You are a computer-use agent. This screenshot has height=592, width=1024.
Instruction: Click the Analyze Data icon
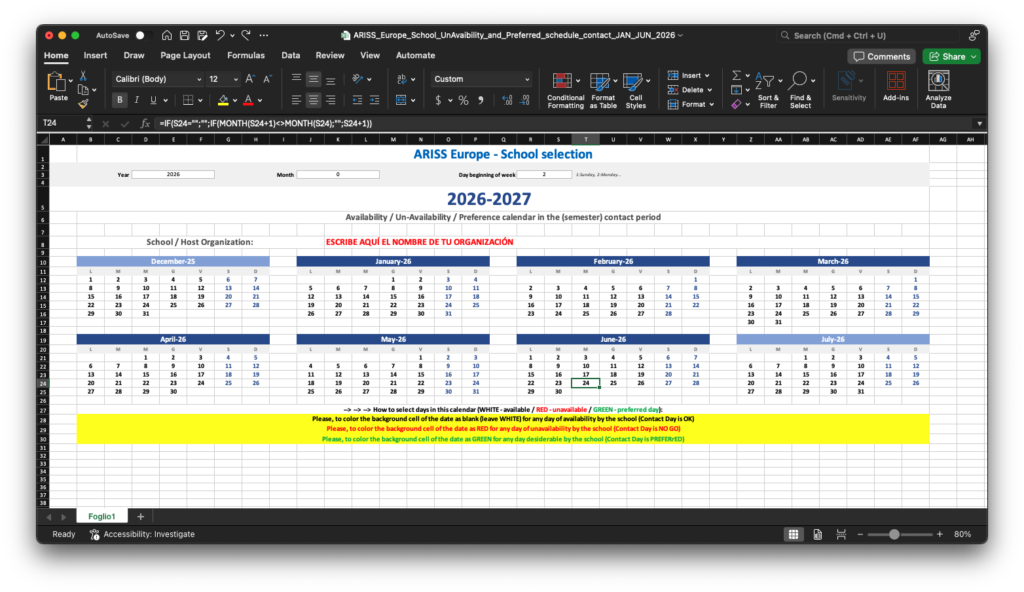[x=938, y=88]
